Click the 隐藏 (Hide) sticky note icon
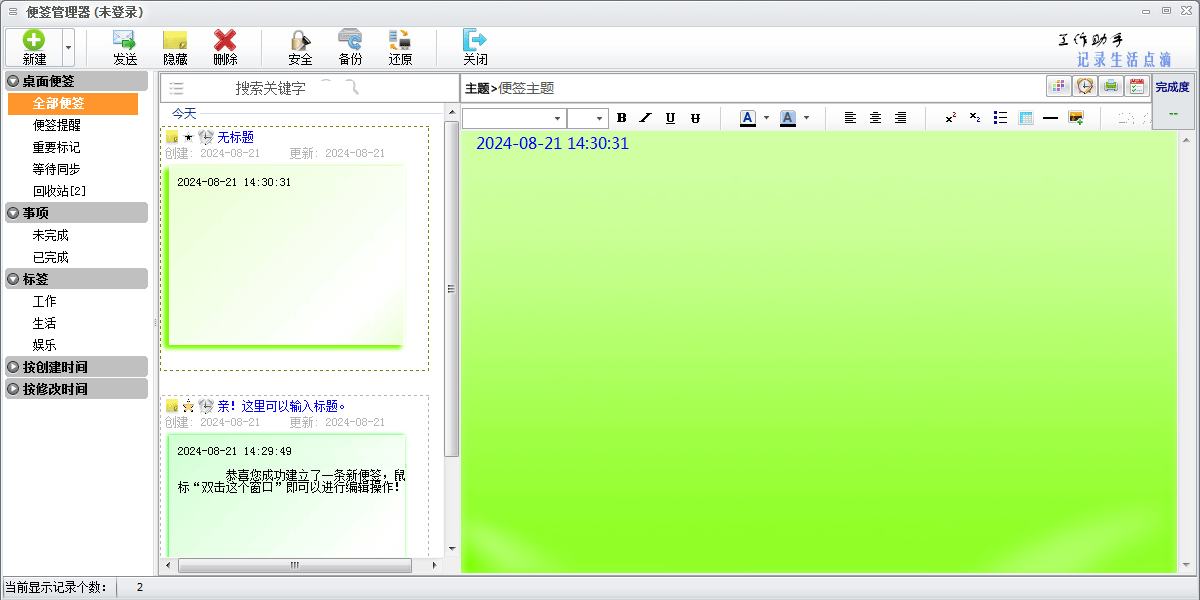Viewport: 1200px width, 600px height. [x=175, y=47]
